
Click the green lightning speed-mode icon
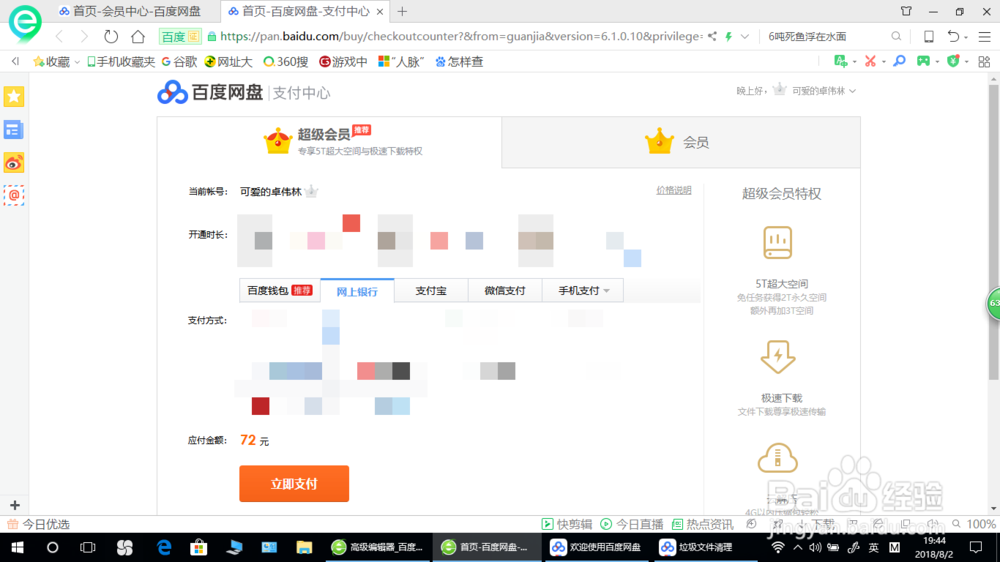(728, 36)
